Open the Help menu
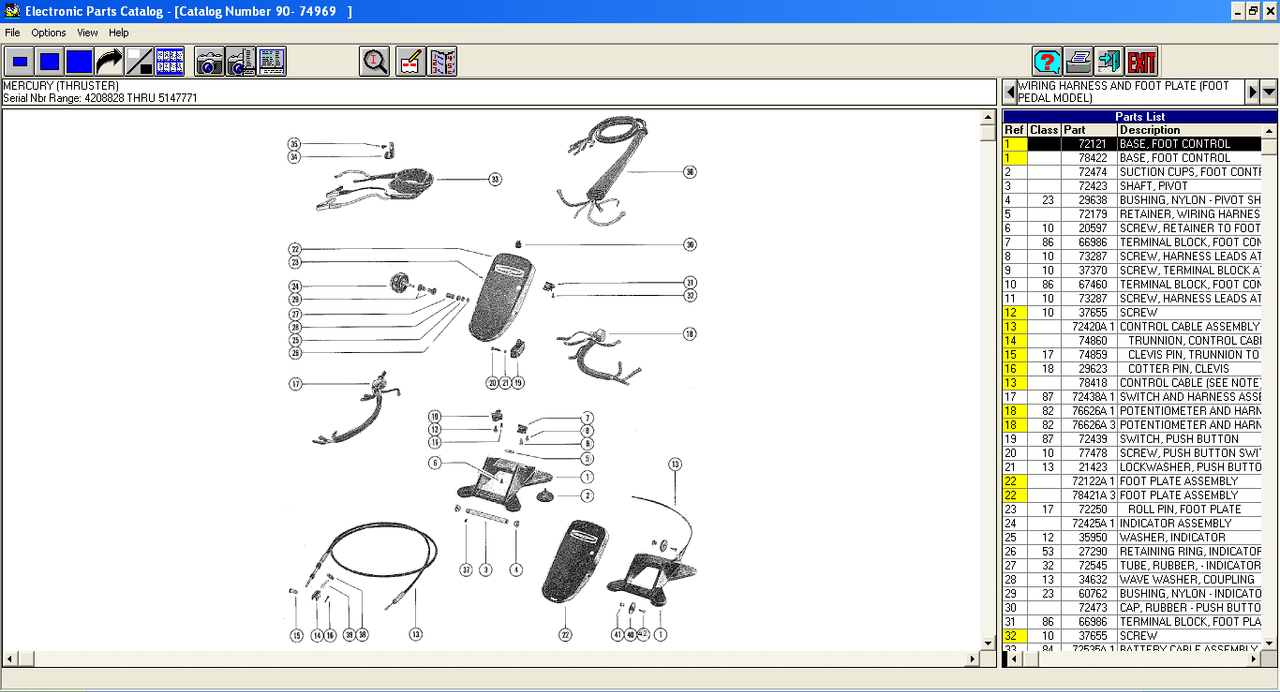1280x692 pixels. point(118,33)
